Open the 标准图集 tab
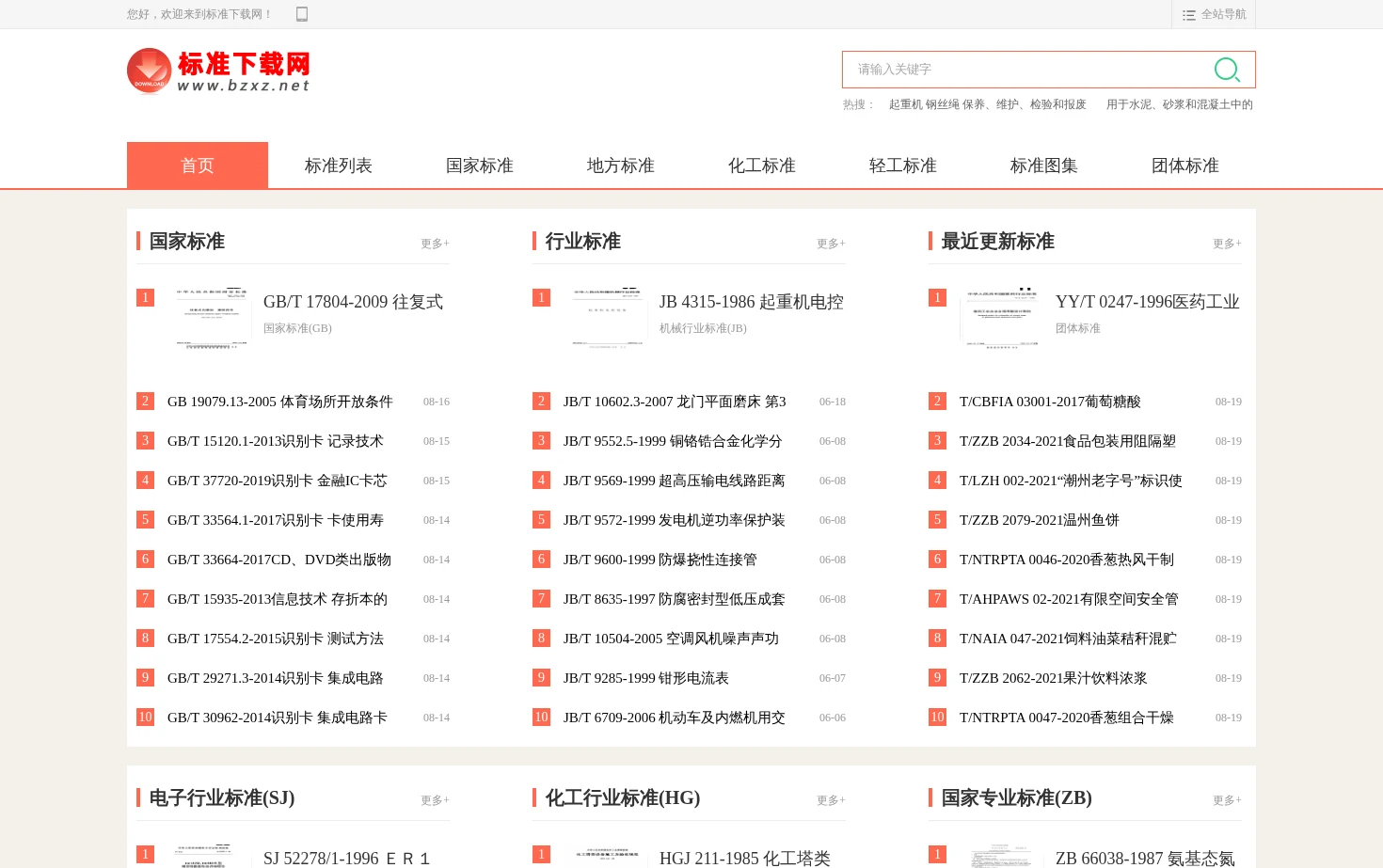The height and width of the screenshot is (868, 1383). pos(1044,166)
